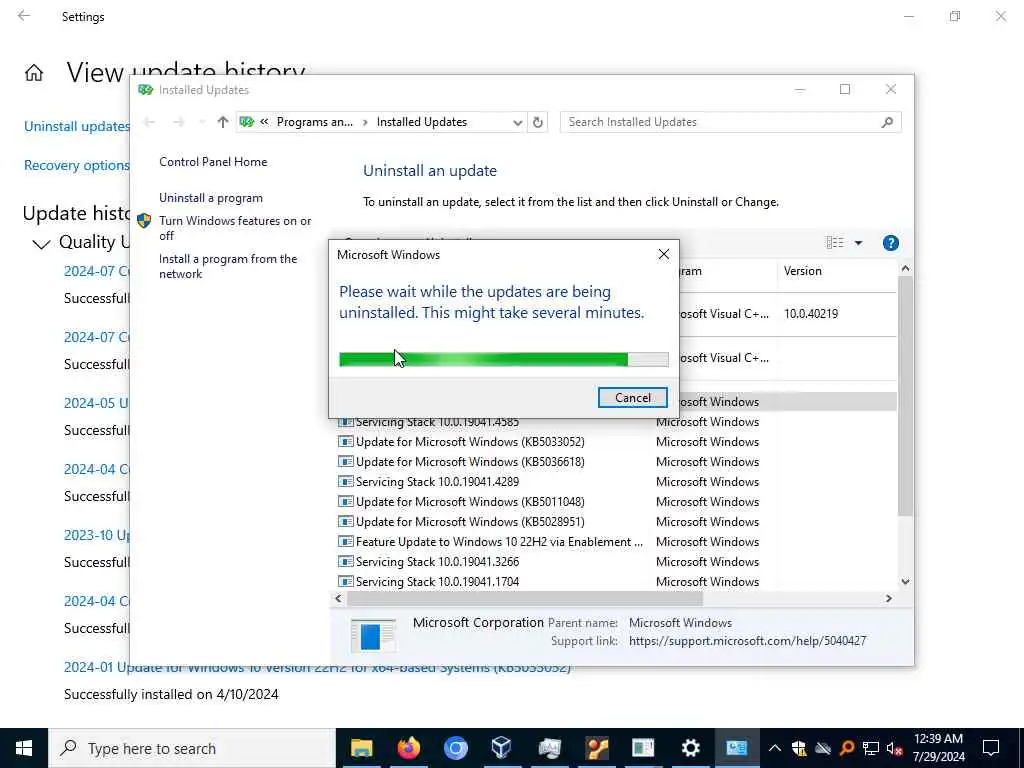1024x768 pixels.
Task: Open the address bar history dropdown
Action: click(x=517, y=123)
